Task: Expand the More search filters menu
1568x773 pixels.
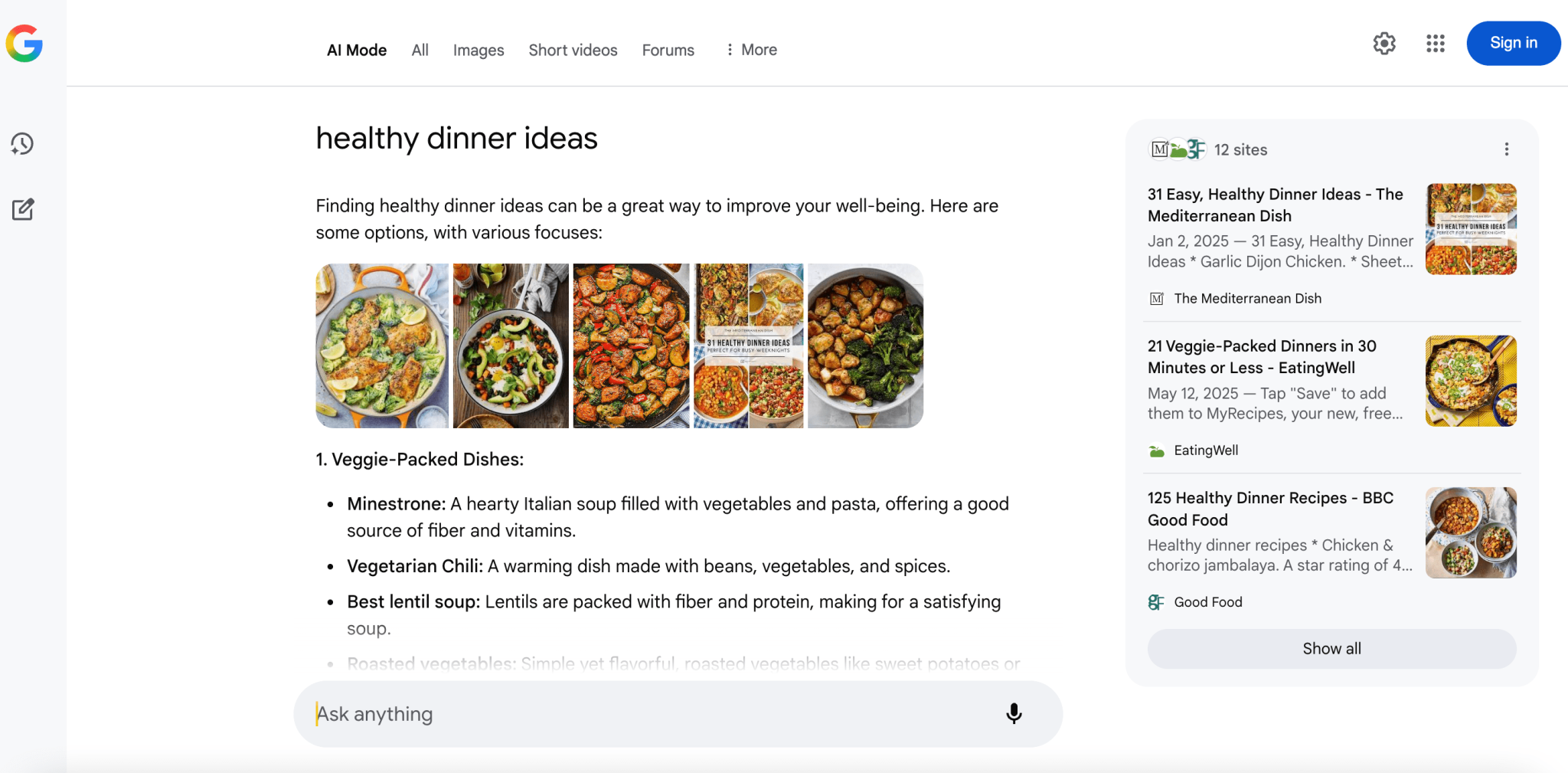Action: tap(751, 50)
